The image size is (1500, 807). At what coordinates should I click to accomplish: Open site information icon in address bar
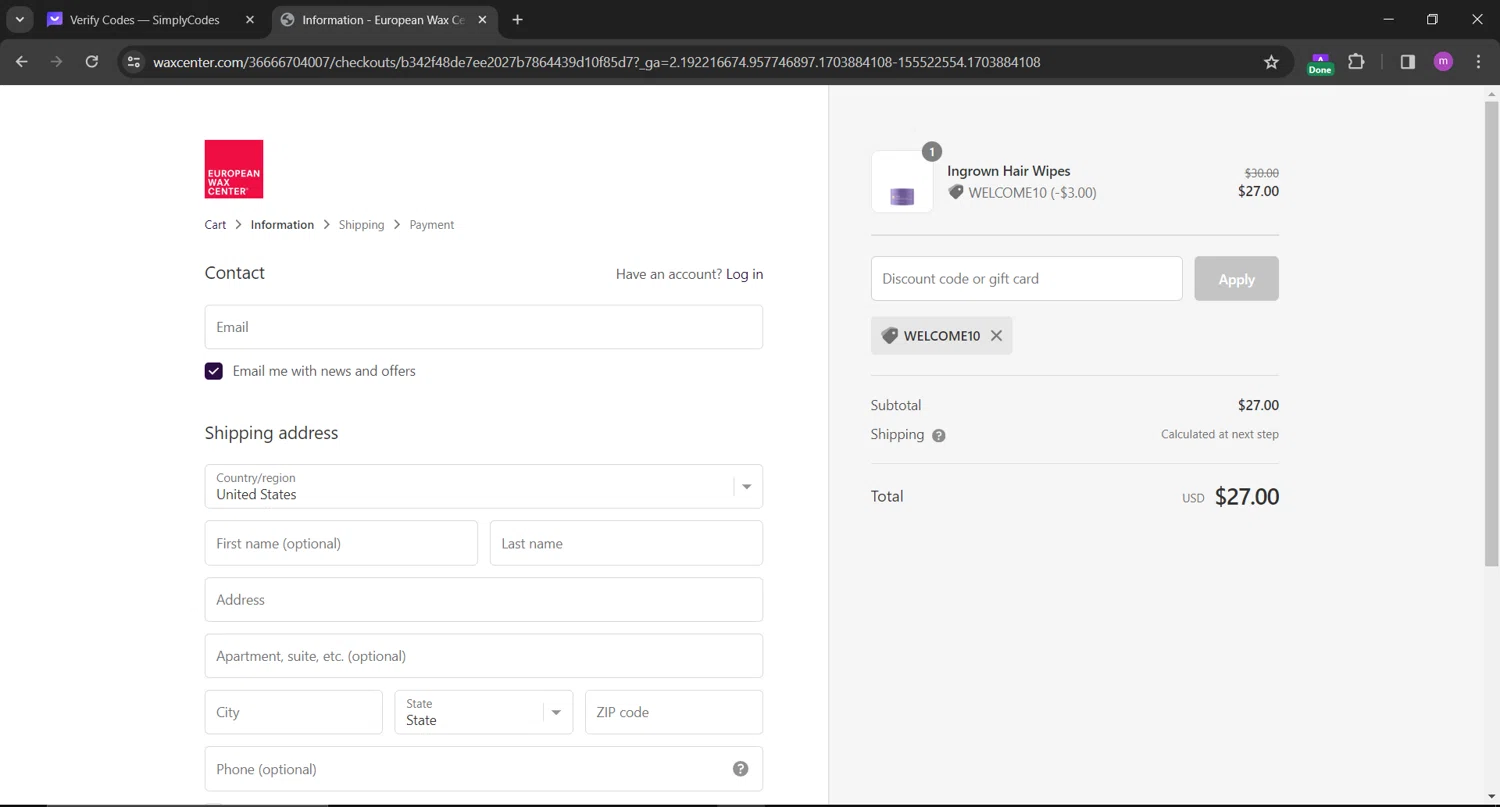133,62
